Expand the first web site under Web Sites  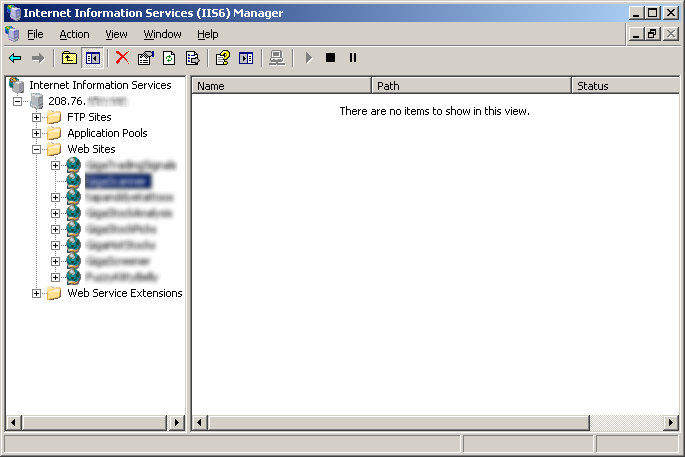[x=55, y=166]
